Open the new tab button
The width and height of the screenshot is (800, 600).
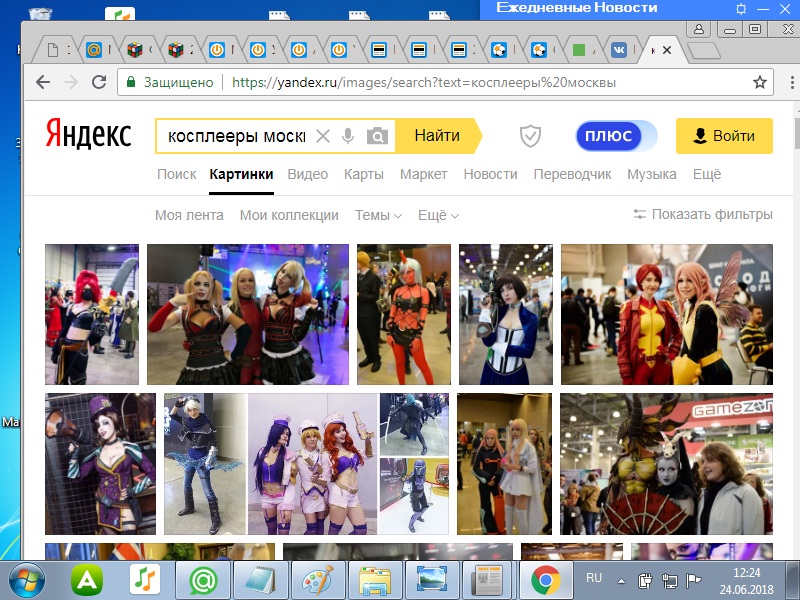tap(704, 51)
